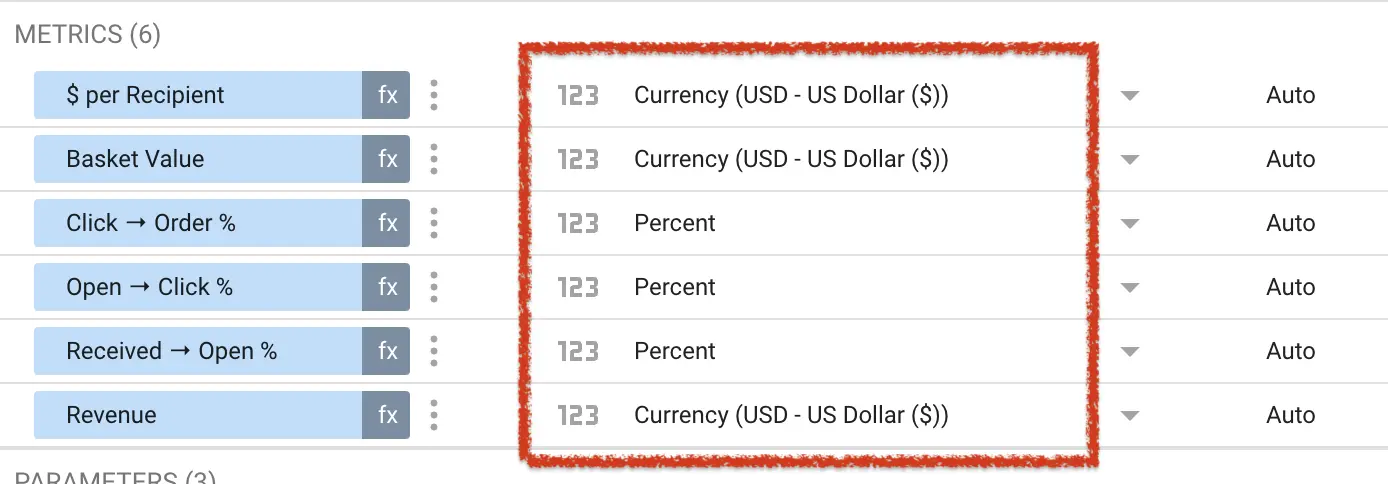Image resolution: width=1388 pixels, height=484 pixels.
Task: Expand type dropdown arrow for Basket Value
Action: 1130,160
